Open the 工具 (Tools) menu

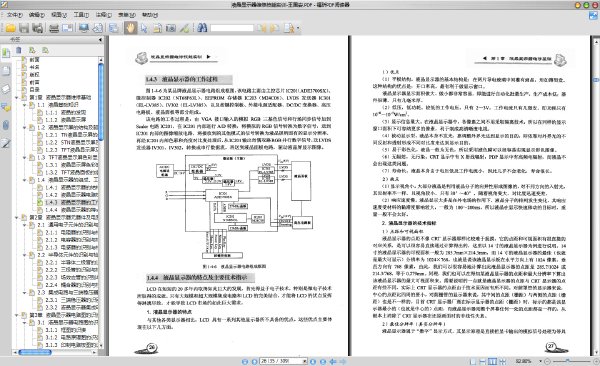click(81, 15)
